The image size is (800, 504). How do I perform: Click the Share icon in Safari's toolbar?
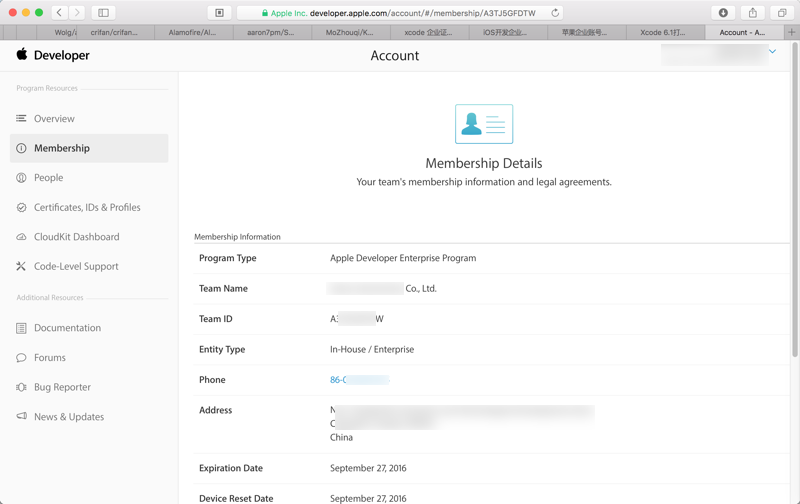(x=753, y=13)
